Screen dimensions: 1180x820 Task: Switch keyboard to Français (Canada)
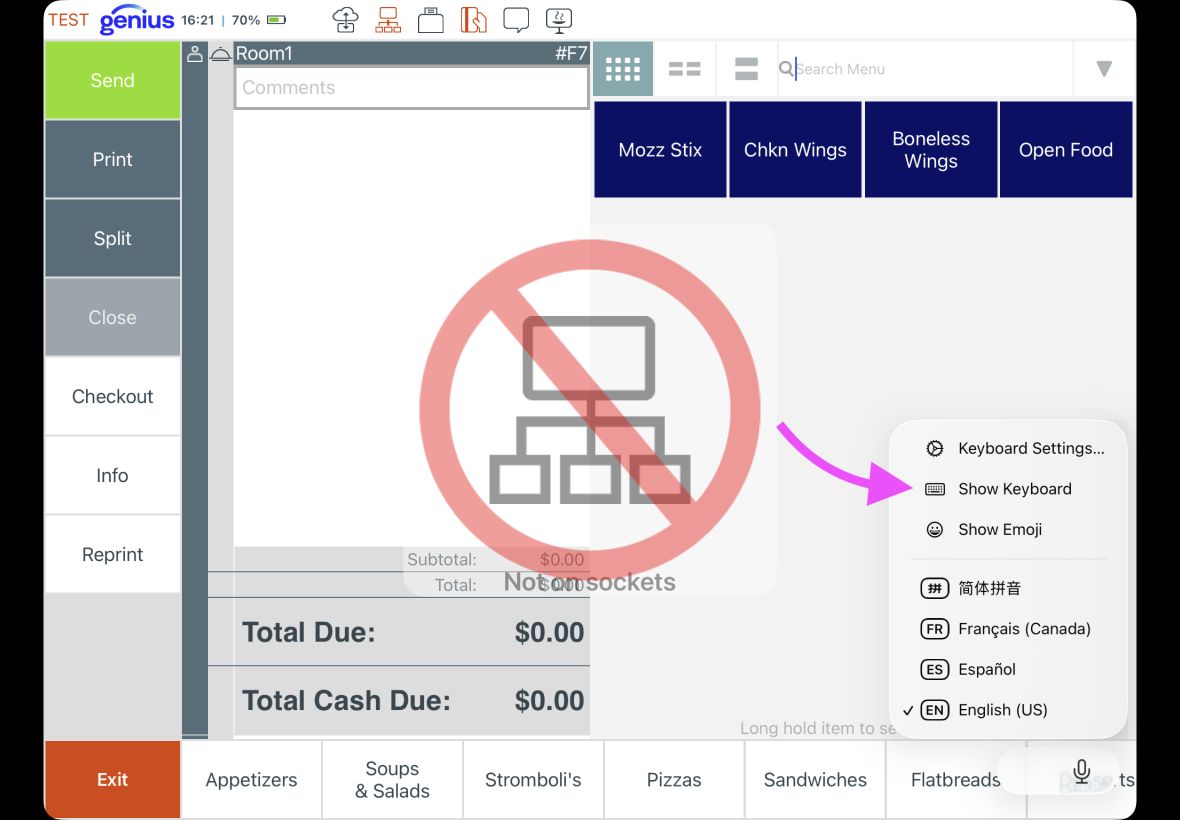1008,629
